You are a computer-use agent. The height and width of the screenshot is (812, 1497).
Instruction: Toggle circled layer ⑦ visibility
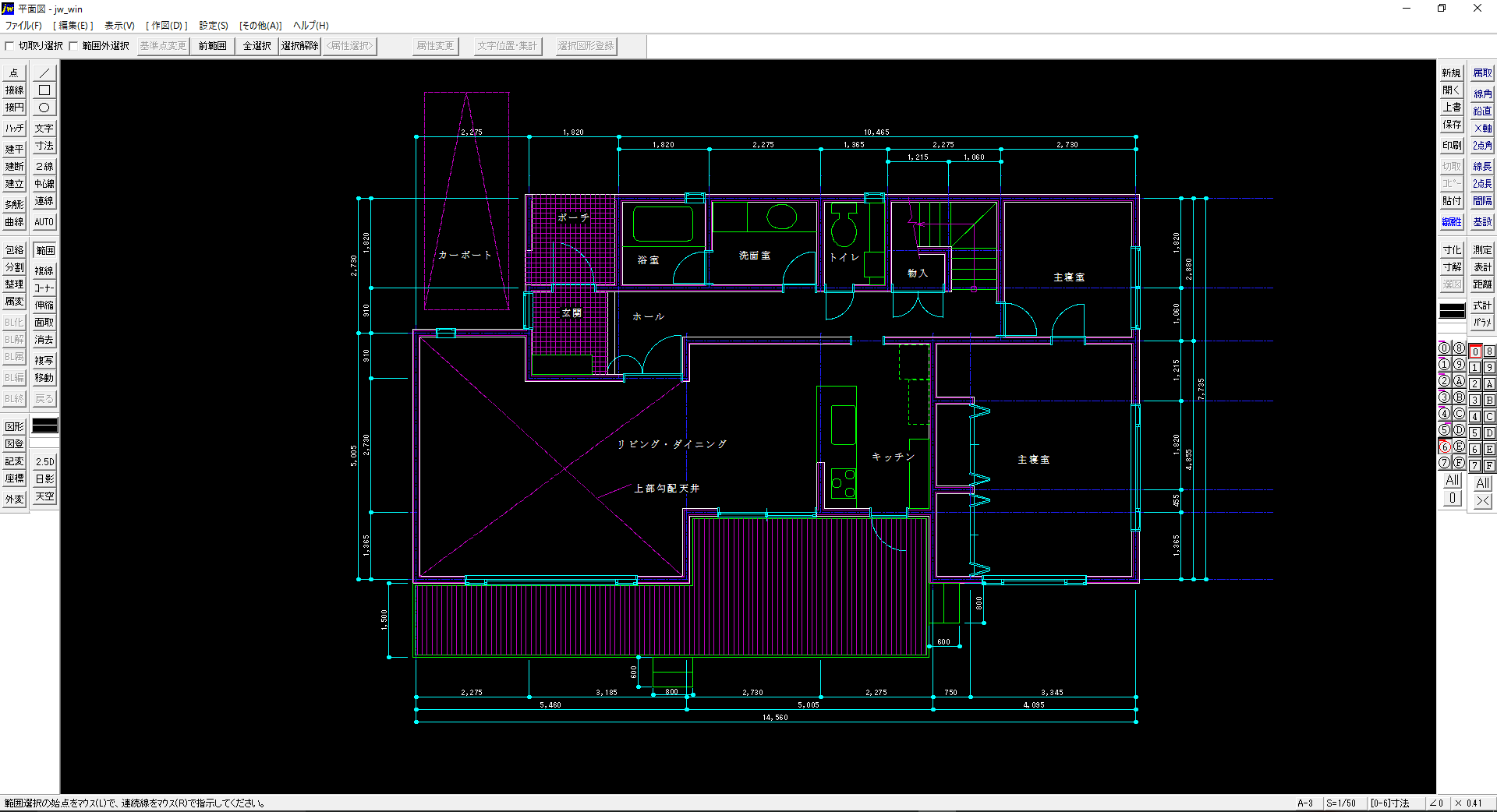click(x=1444, y=463)
